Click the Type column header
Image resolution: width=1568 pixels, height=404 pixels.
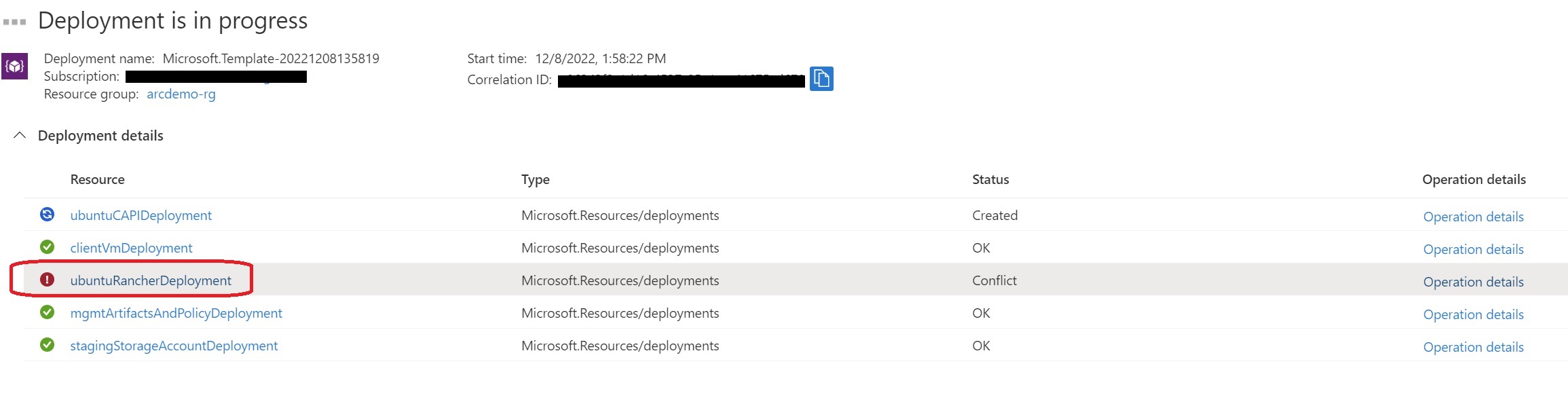(x=535, y=179)
